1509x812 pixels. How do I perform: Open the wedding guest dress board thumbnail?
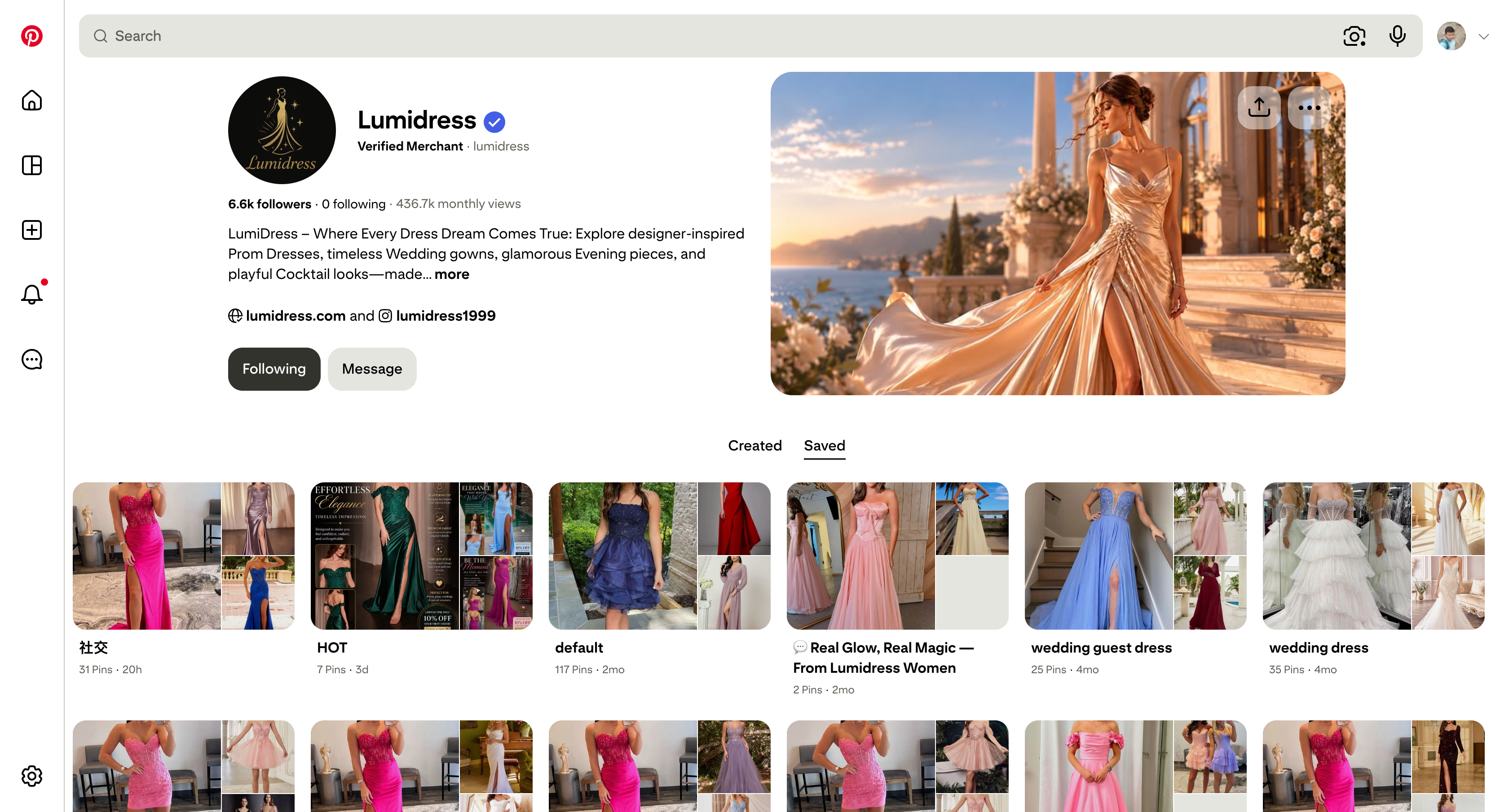1135,556
